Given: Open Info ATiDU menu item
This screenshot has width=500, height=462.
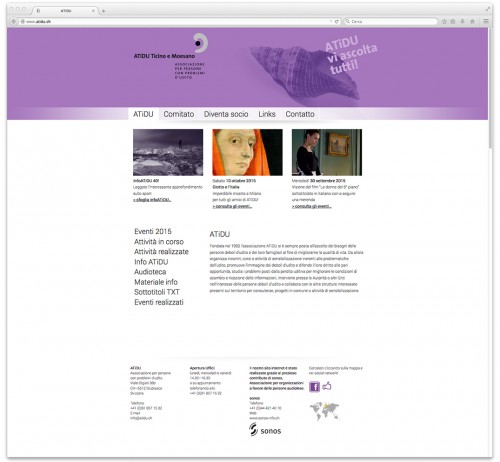Looking at the screenshot, I should click(x=151, y=262).
